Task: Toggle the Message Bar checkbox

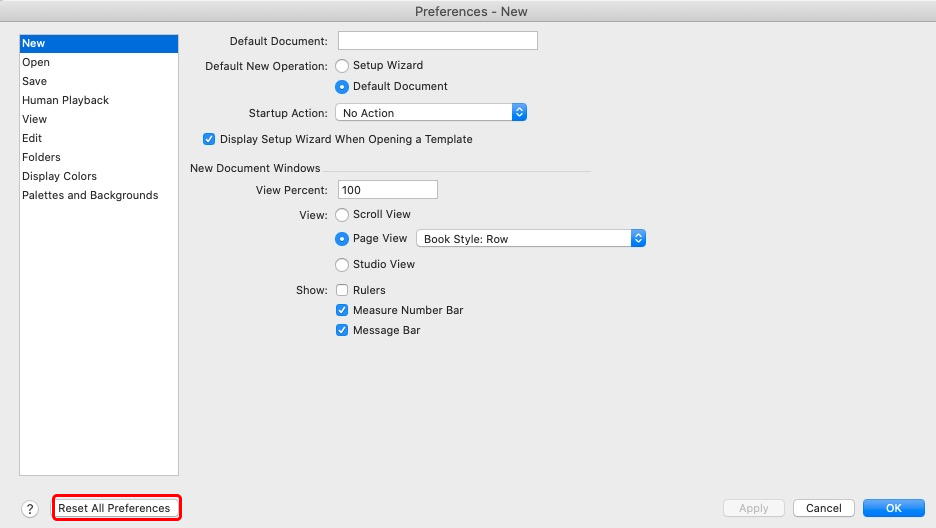Action: click(x=342, y=331)
